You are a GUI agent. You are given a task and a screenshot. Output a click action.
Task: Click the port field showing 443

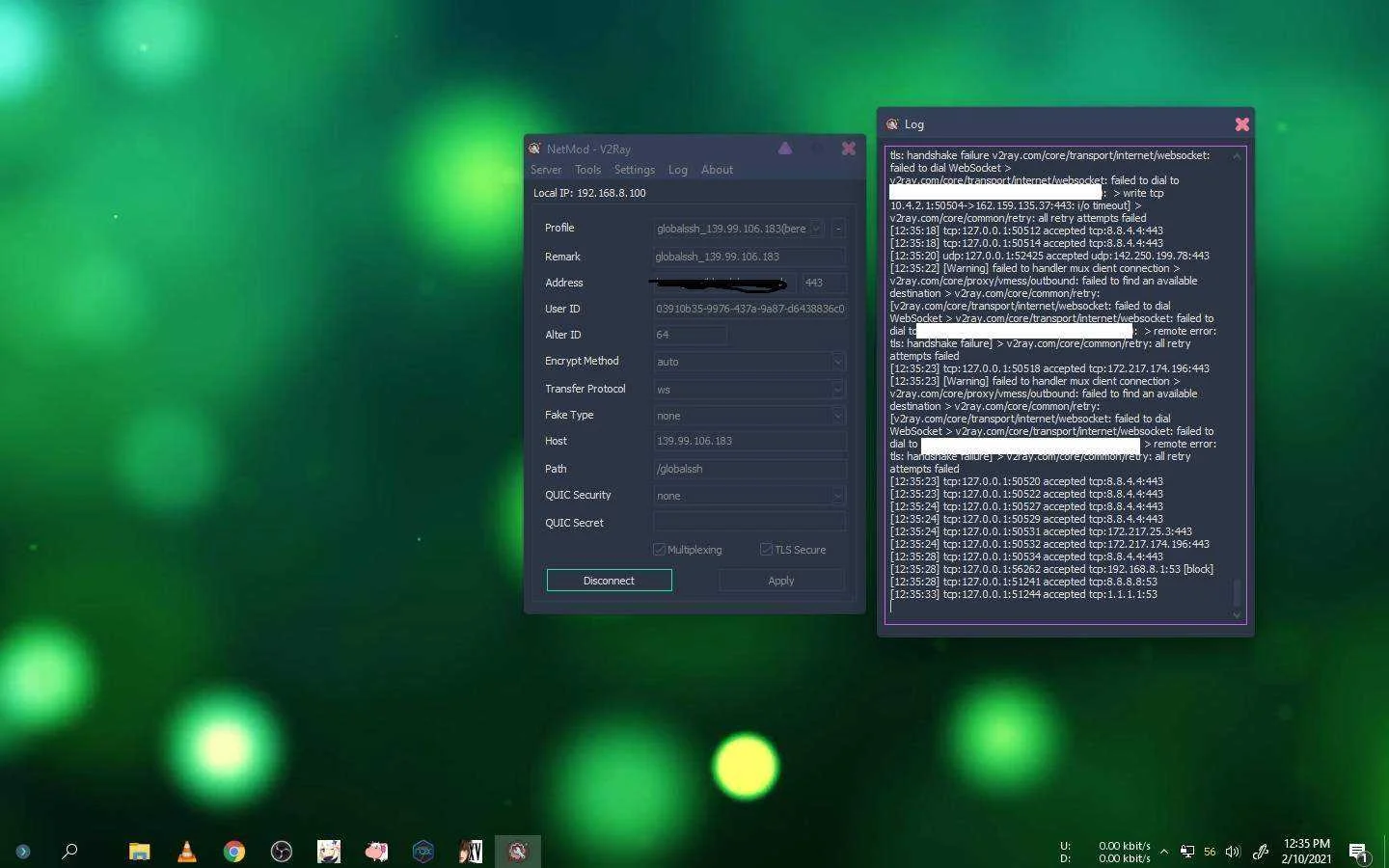(x=824, y=283)
